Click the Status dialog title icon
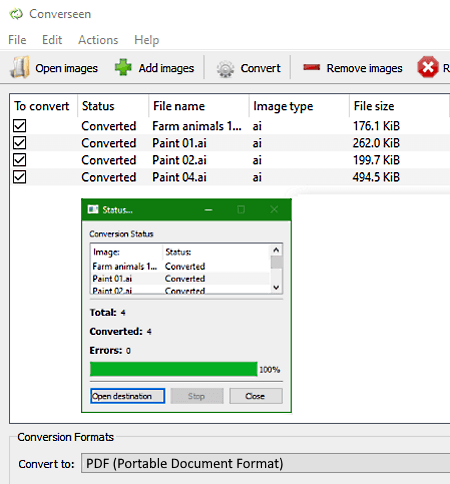This screenshot has height=484, width=450. [x=93, y=209]
